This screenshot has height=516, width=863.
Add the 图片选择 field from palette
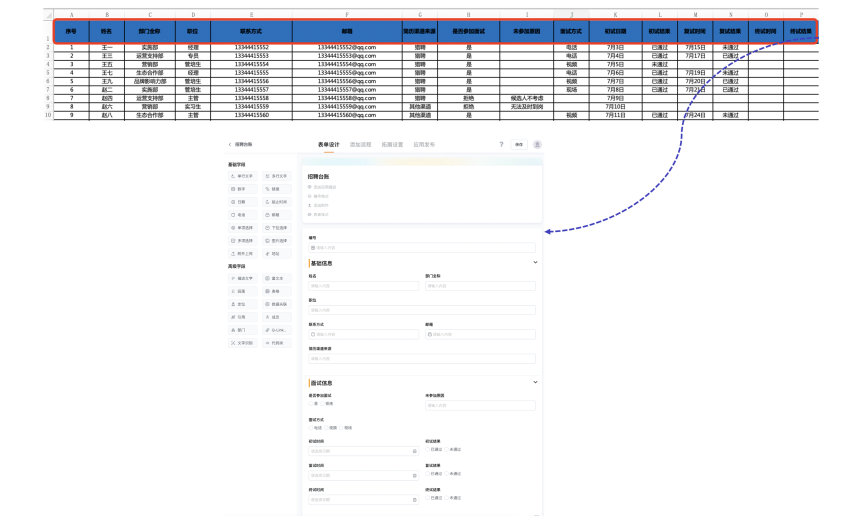(277, 240)
